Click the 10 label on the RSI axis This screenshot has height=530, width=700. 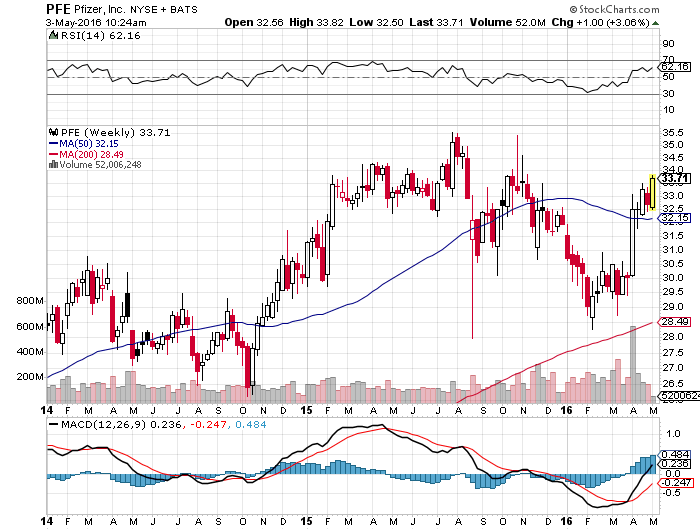point(668,109)
